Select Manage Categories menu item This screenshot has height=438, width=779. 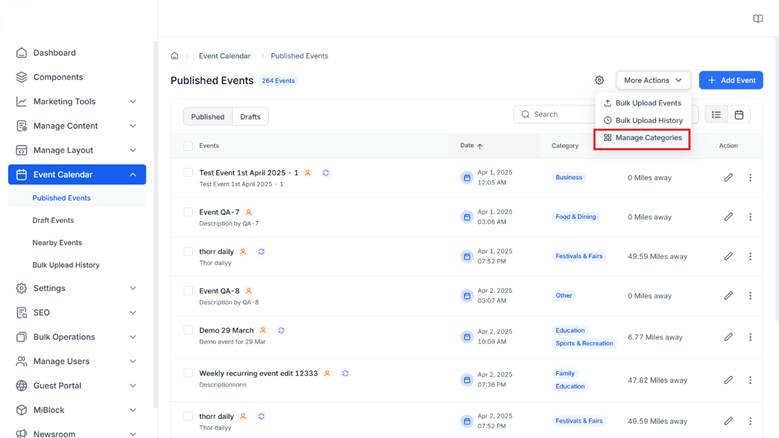click(642, 138)
